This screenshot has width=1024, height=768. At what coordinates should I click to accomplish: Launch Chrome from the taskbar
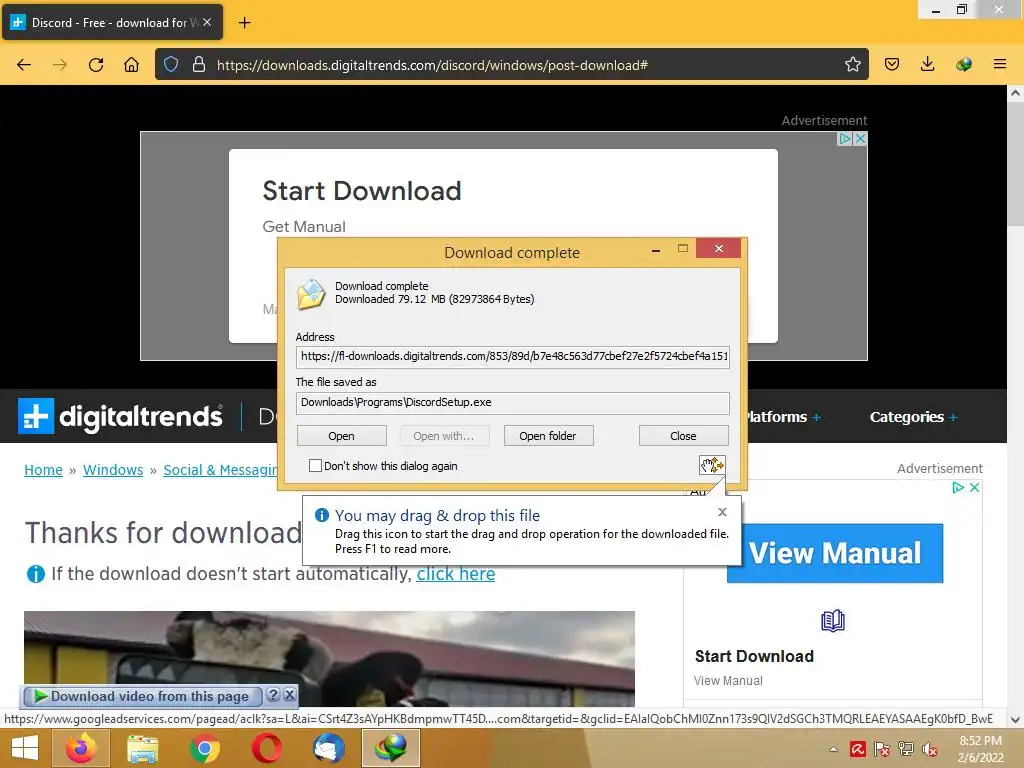coord(204,748)
